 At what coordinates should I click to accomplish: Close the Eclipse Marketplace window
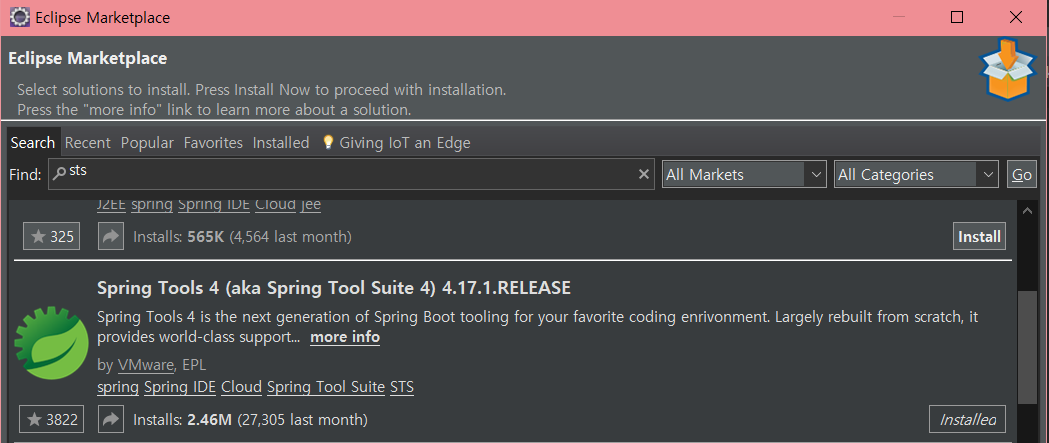1016,17
